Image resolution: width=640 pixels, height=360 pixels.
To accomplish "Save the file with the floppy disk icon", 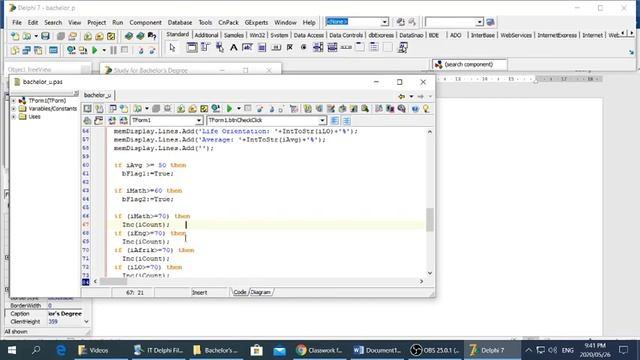I will coord(45,36).
